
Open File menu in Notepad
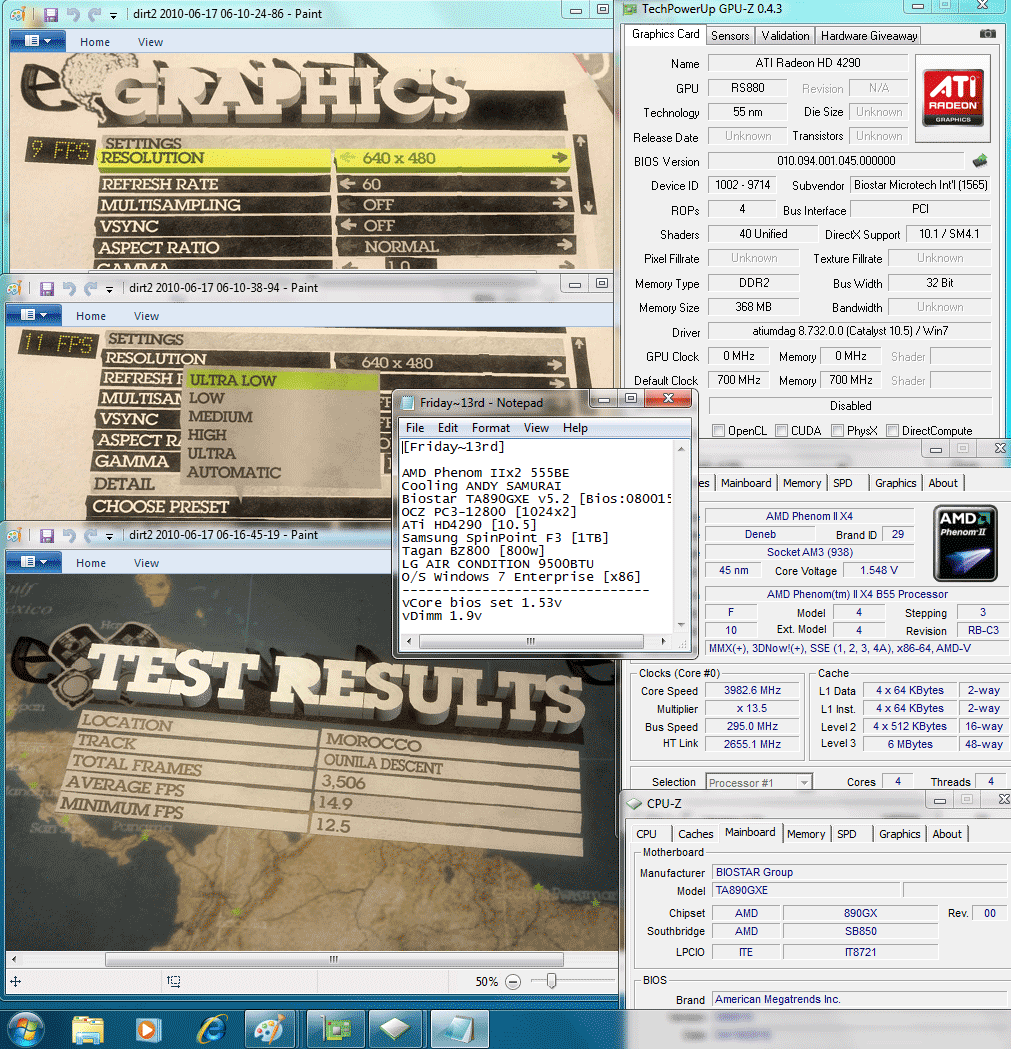coord(415,428)
